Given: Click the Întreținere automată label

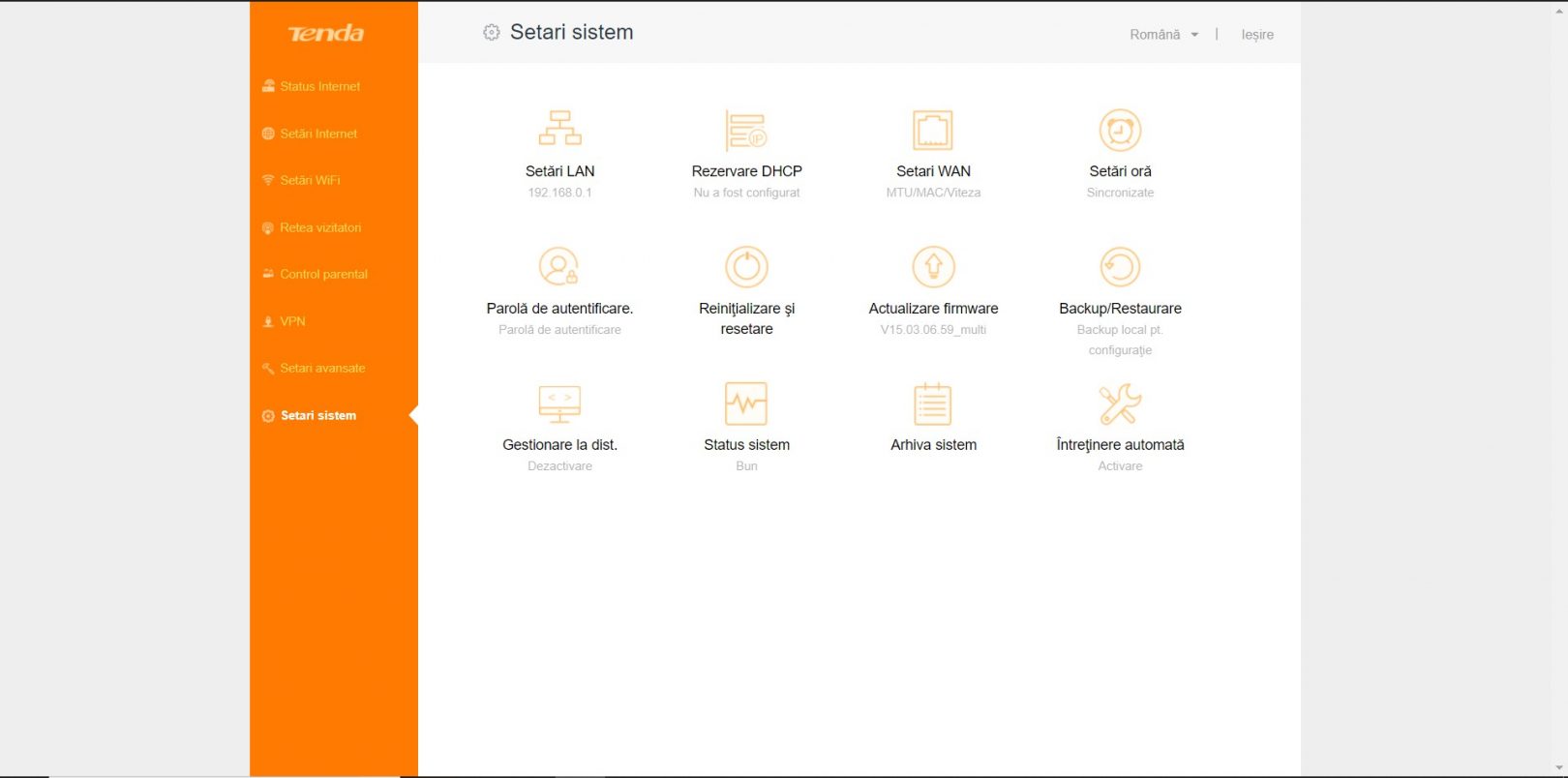Looking at the screenshot, I should tap(1120, 445).
